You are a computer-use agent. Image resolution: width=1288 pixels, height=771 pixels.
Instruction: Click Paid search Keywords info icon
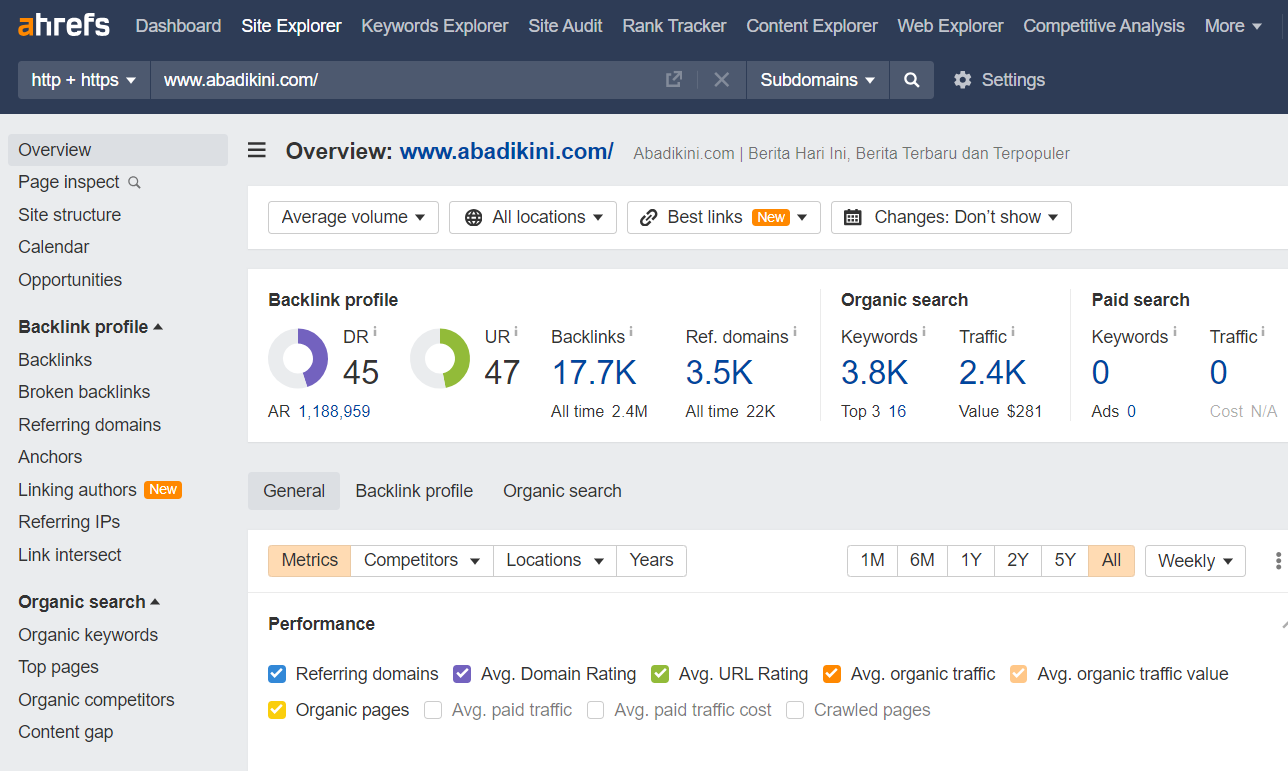(1174, 331)
